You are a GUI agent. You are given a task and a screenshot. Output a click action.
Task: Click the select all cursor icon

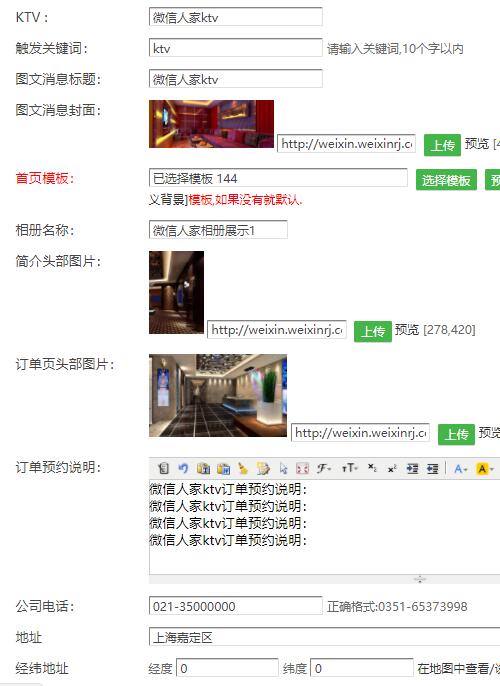283,469
